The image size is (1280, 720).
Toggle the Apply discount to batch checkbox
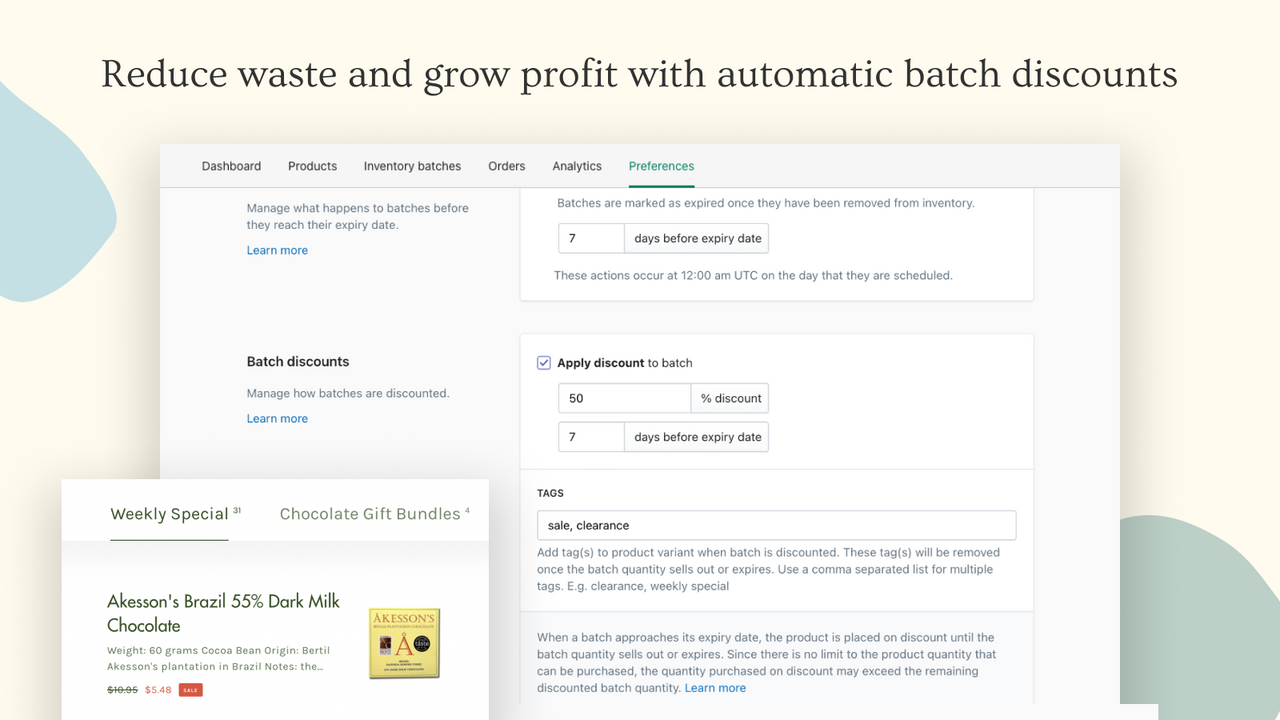[x=543, y=362]
